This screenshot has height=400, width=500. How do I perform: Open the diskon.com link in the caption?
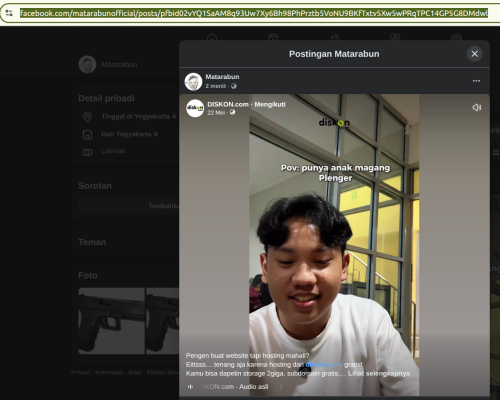(x=324, y=364)
